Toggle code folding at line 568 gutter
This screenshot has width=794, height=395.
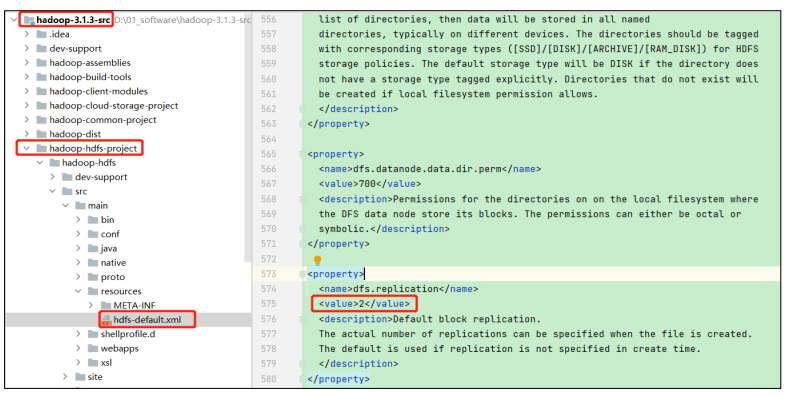click(x=303, y=199)
